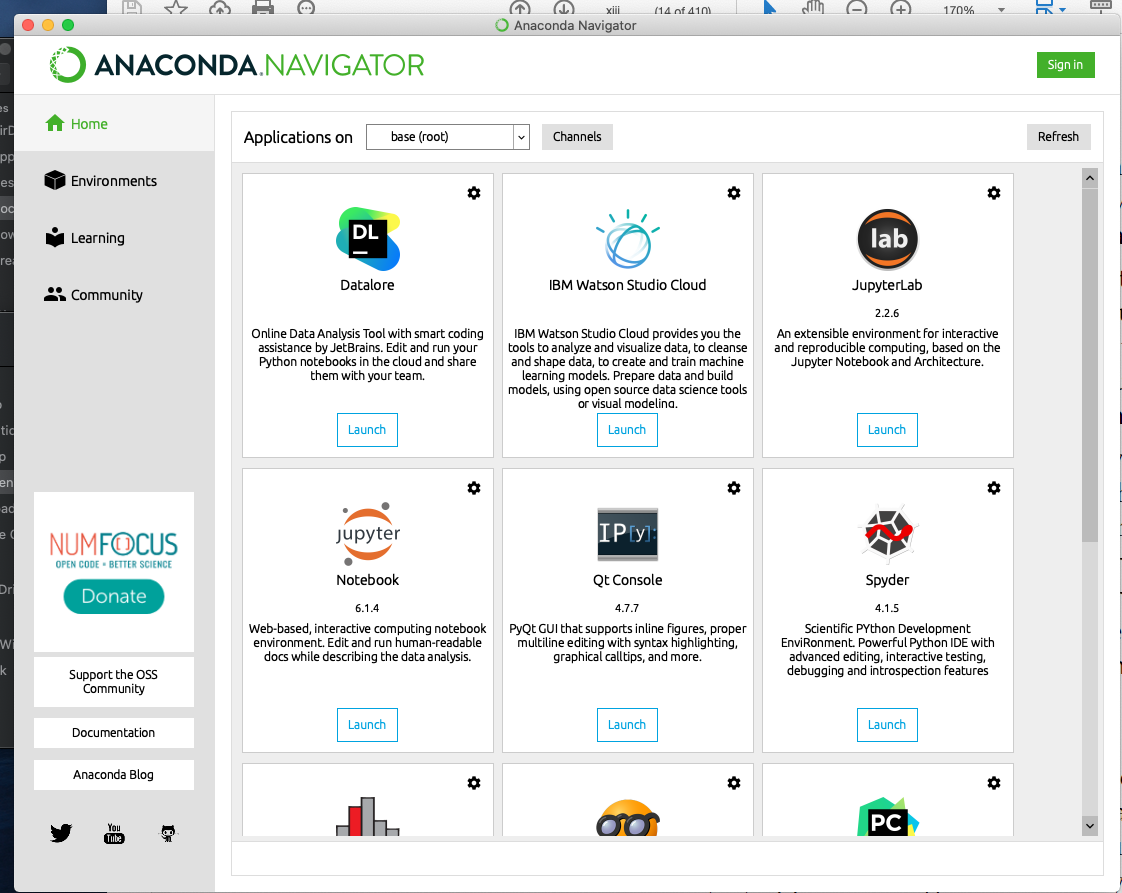The width and height of the screenshot is (1122, 893).
Task: Go to the Environments tab
Action: point(113,181)
